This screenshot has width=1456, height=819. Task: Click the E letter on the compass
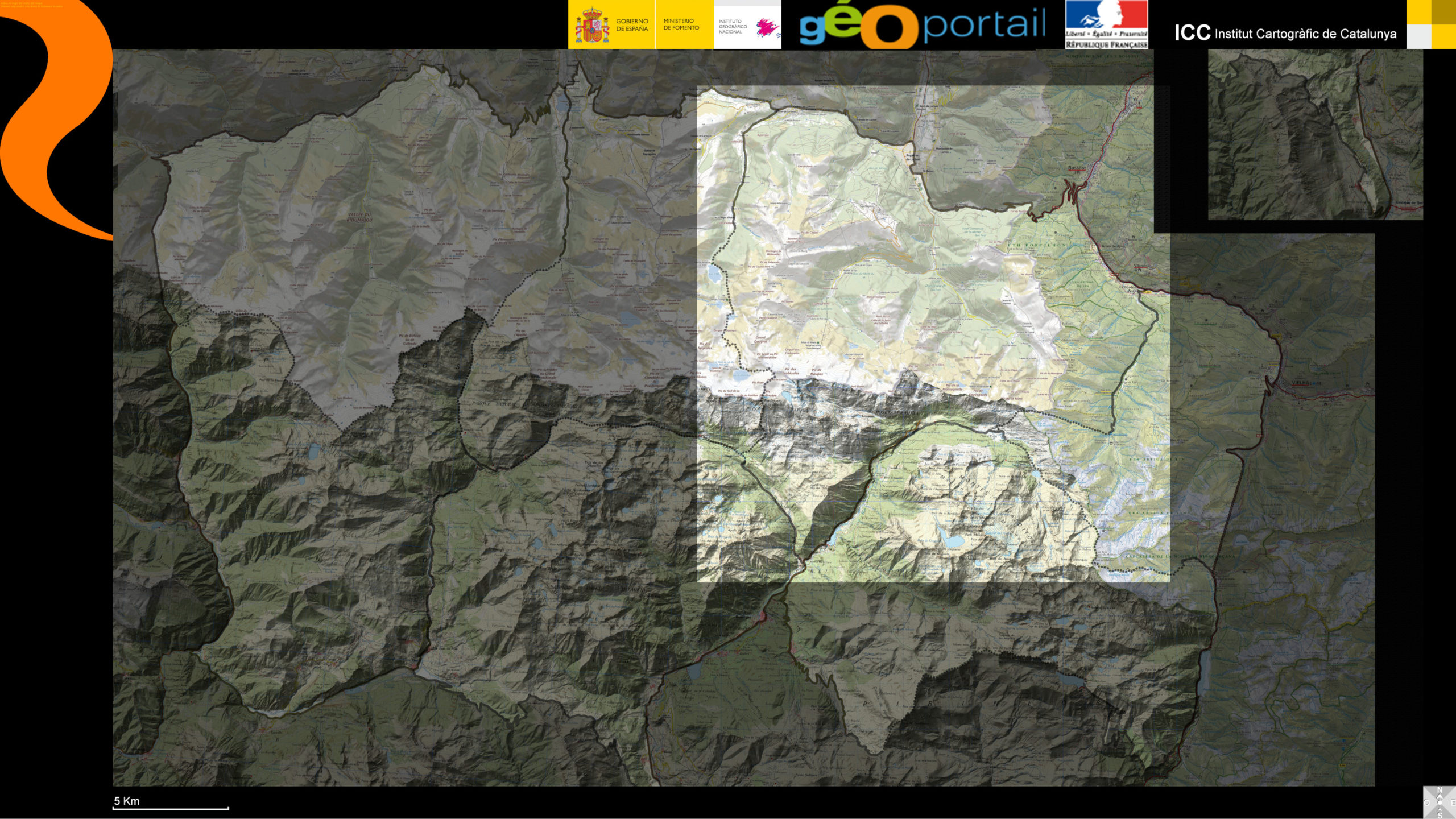(x=1453, y=803)
